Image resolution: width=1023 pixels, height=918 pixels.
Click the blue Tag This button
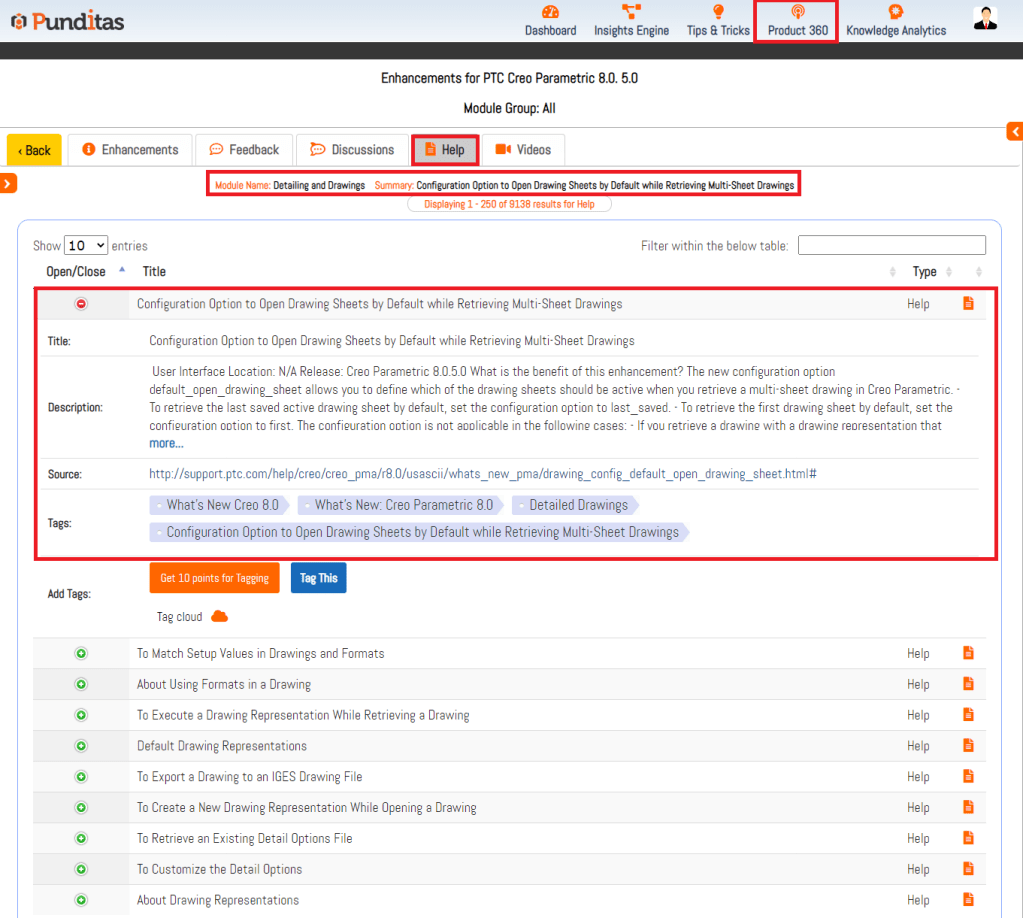[x=318, y=578]
